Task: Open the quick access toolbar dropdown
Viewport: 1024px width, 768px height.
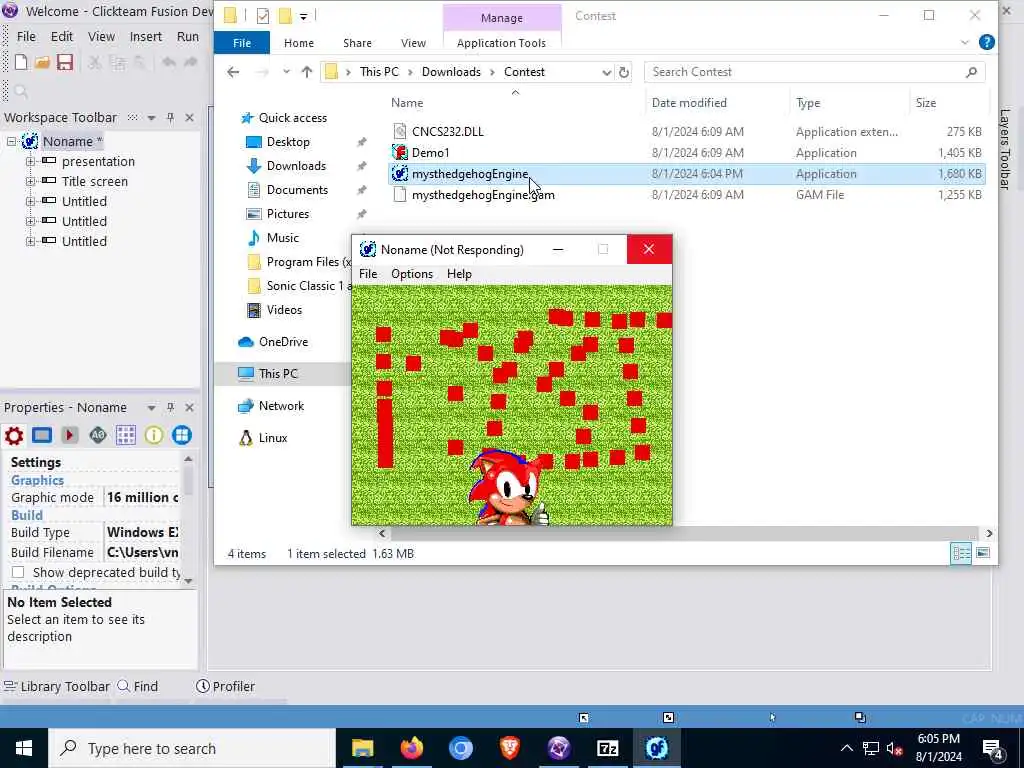Action: (x=304, y=16)
